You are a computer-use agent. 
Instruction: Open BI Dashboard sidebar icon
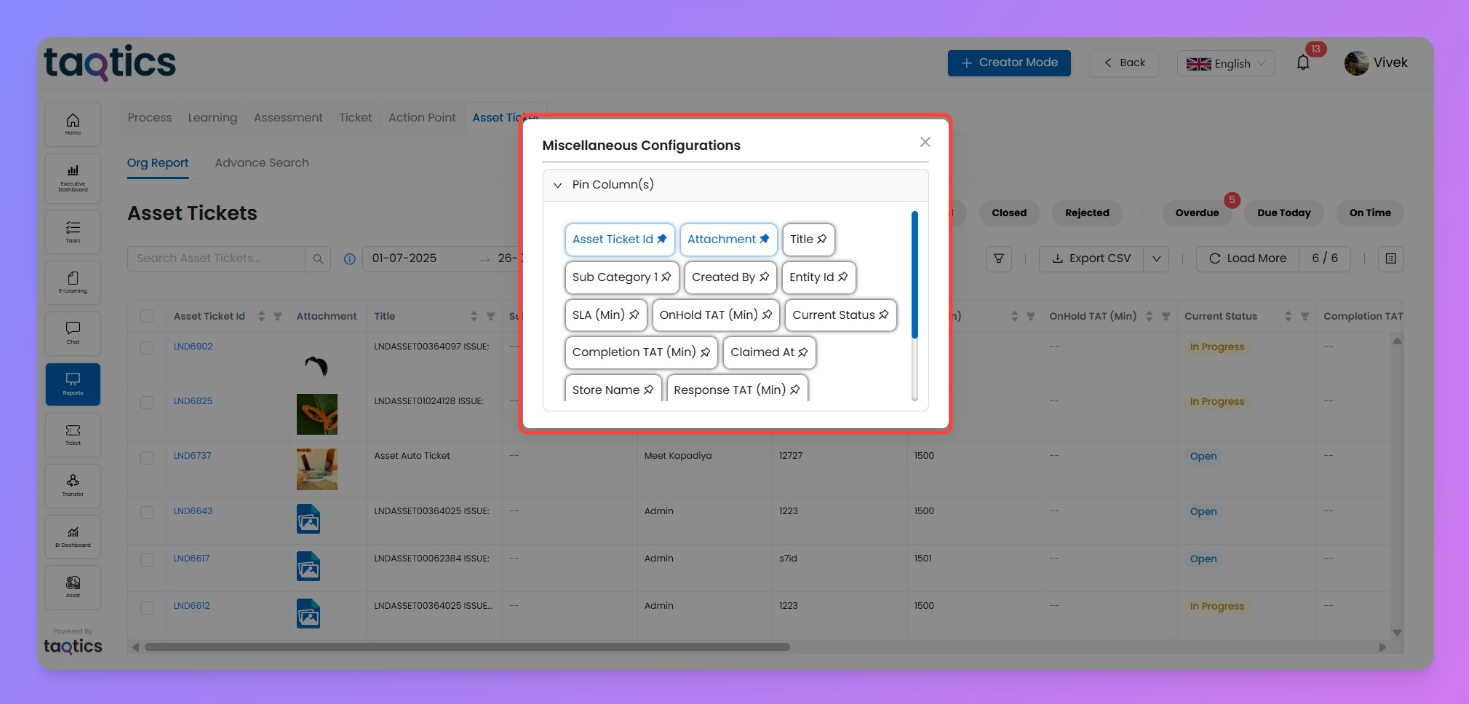point(73,536)
